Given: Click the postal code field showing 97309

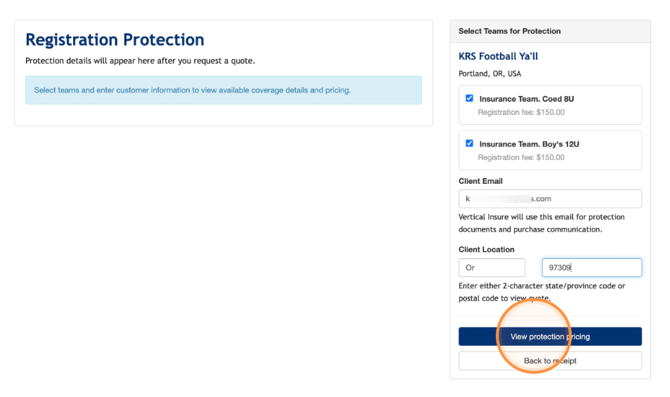Looking at the screenshot, I should point(592,268).
